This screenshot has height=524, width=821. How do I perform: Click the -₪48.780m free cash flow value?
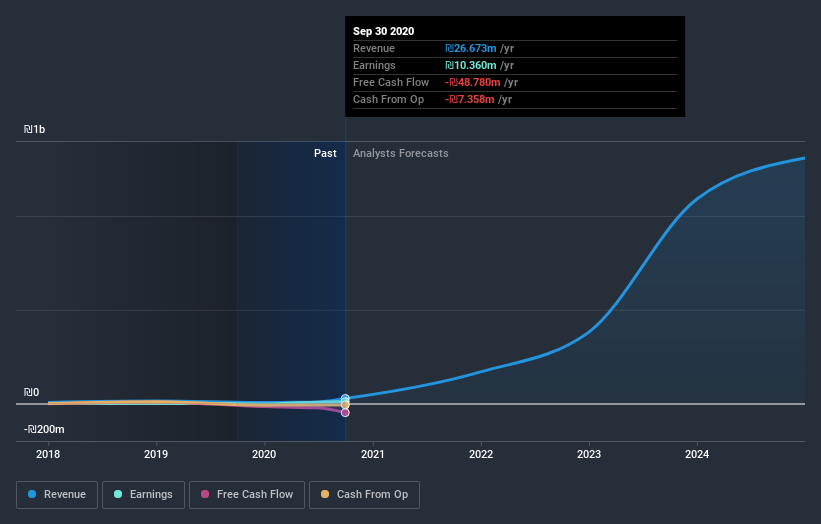pyautogui.click(x=473, y=82)
